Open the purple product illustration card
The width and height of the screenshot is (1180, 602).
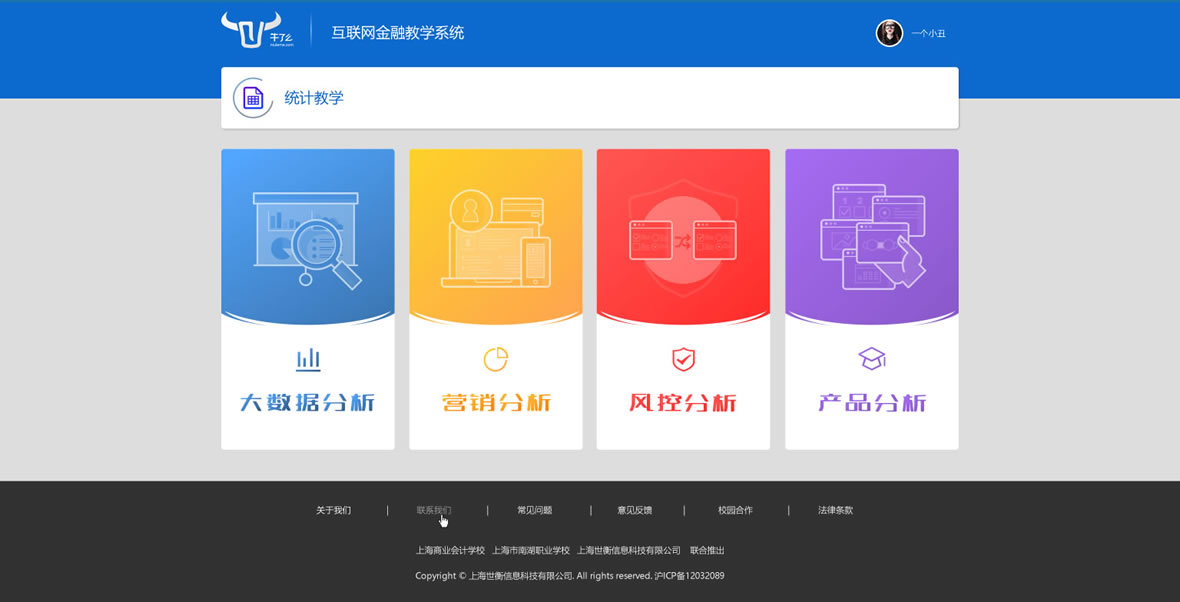(872, 237)
